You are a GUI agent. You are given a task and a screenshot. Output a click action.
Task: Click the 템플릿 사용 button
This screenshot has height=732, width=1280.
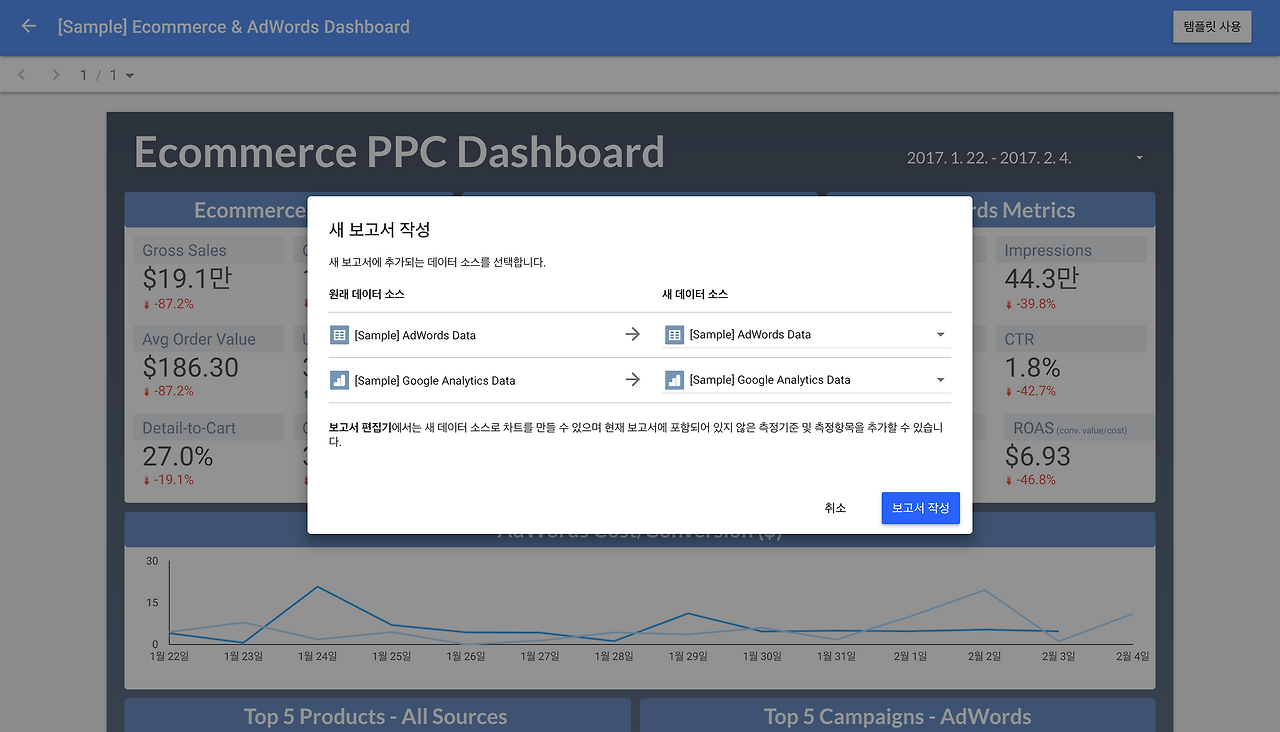pyautogui.click(x=1212, y=27)
